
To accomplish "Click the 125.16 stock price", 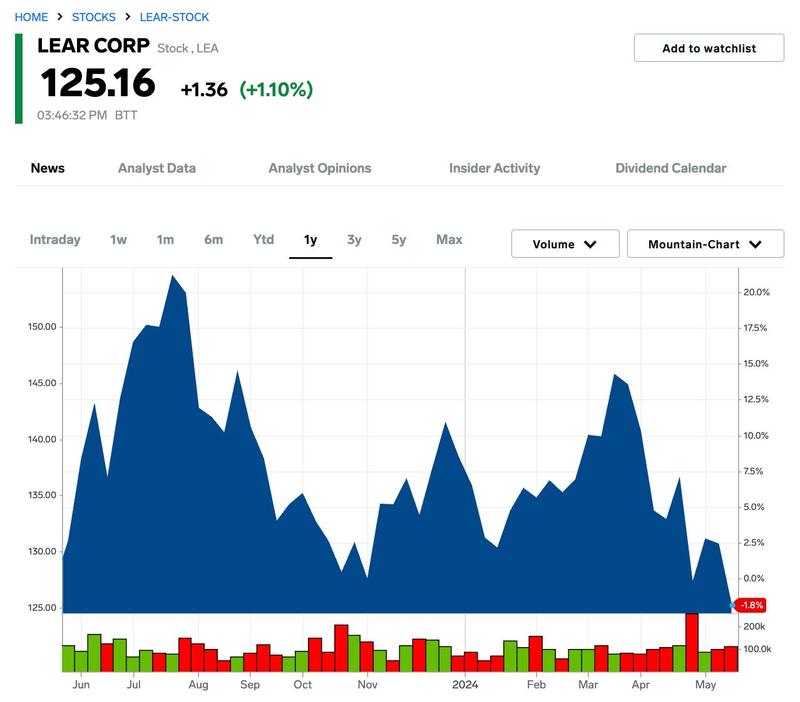I will coord(98,83).
